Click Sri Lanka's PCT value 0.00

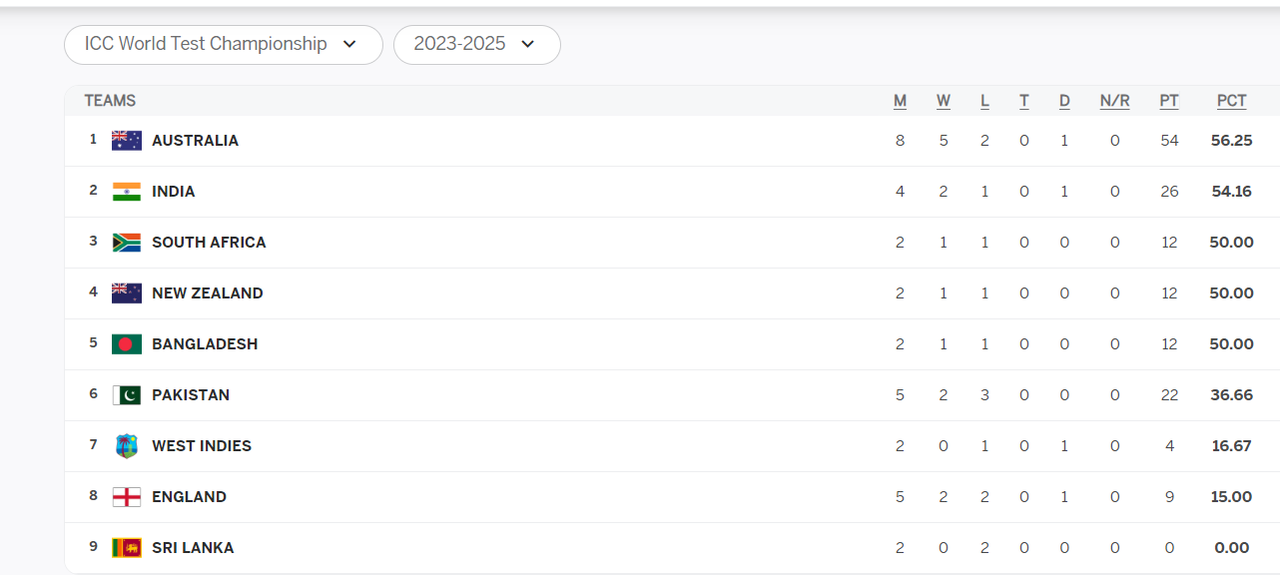[1232, 548]
